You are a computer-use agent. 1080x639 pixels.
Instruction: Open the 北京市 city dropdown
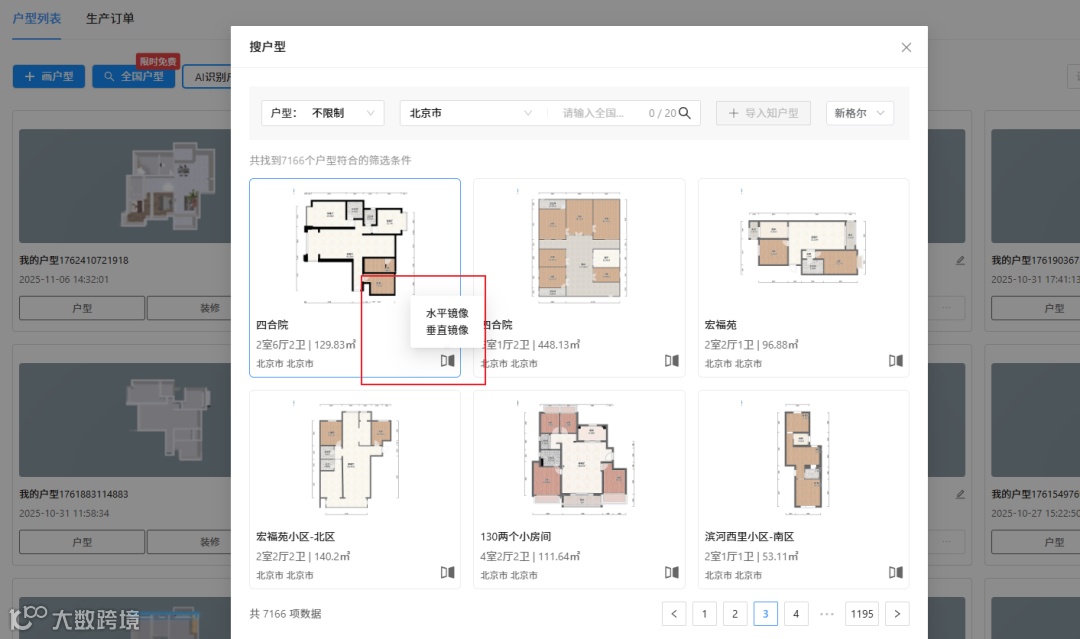click(471, 113)
